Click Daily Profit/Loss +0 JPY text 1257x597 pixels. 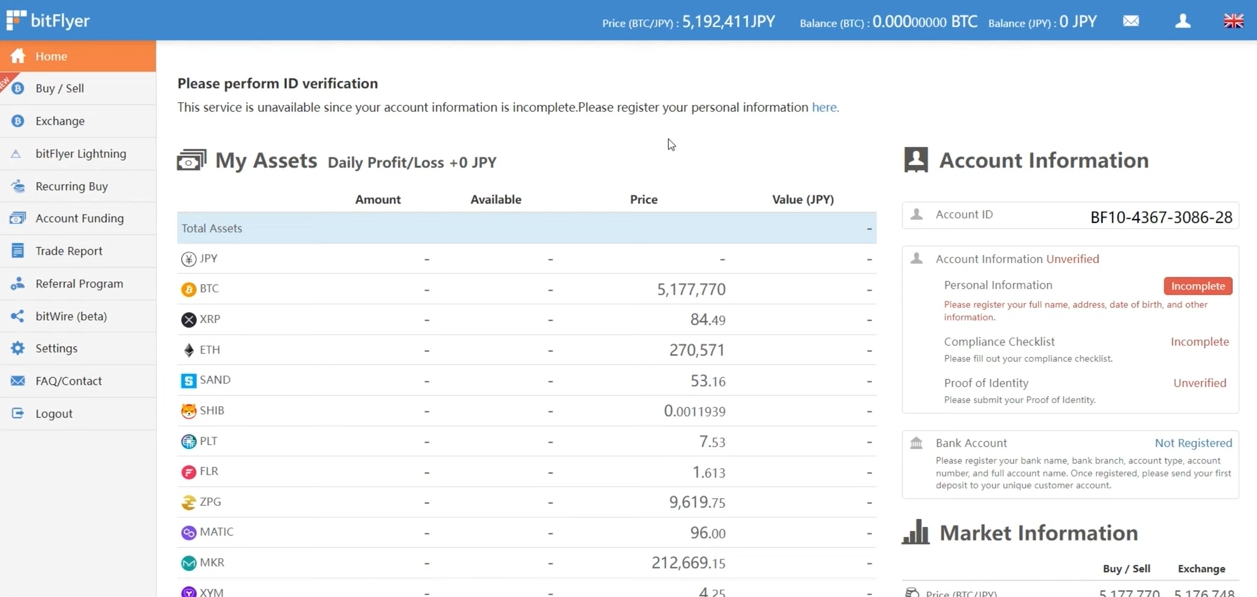click(x=412, y=162)
